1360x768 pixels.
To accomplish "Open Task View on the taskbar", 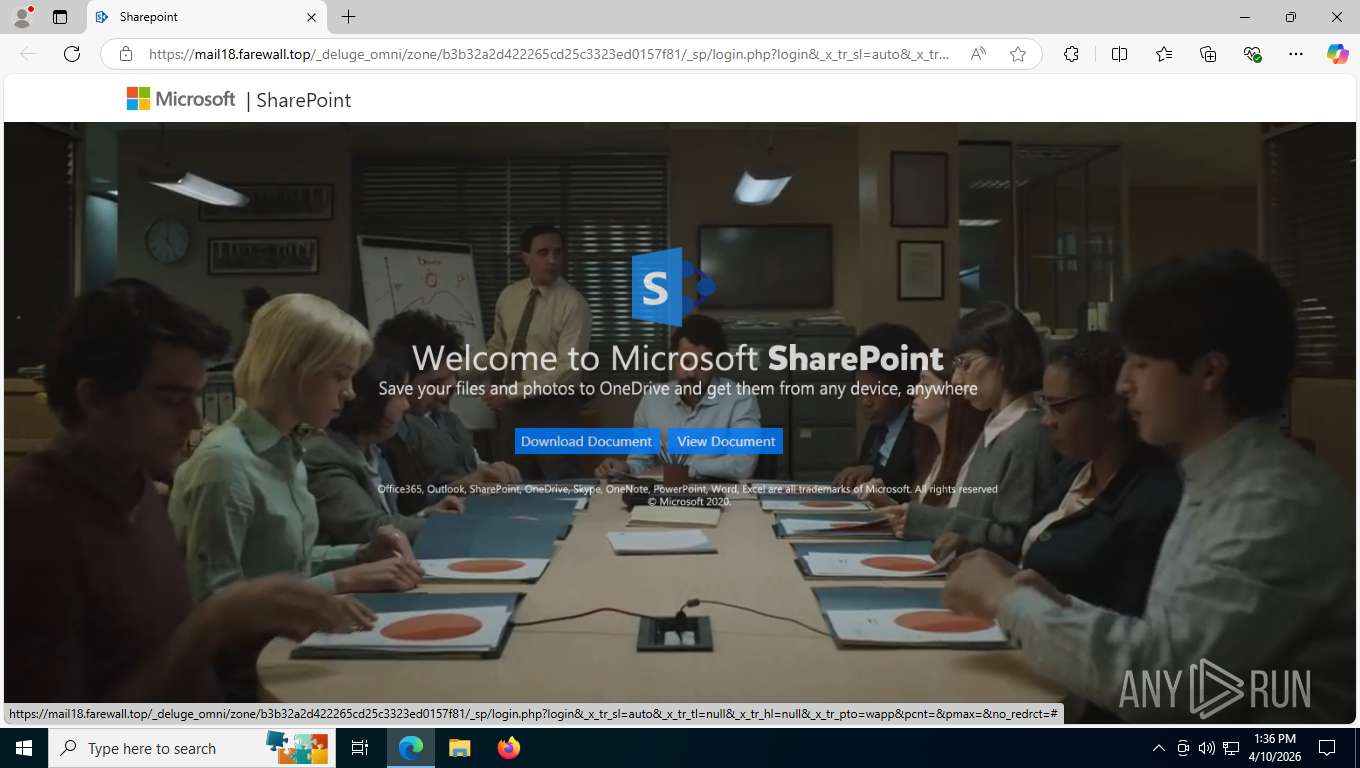I will tap(360, 748).
